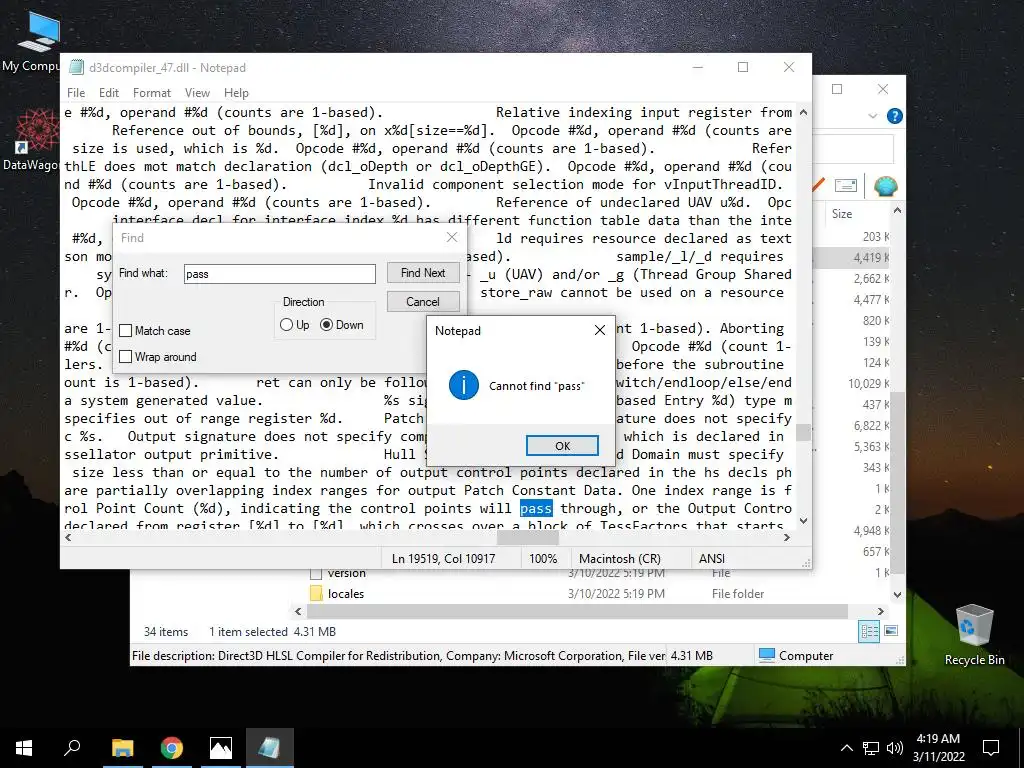This screenshot has width=1024, height=768.
Task: Open the network icon in the system tray
Action: point(871,748)
